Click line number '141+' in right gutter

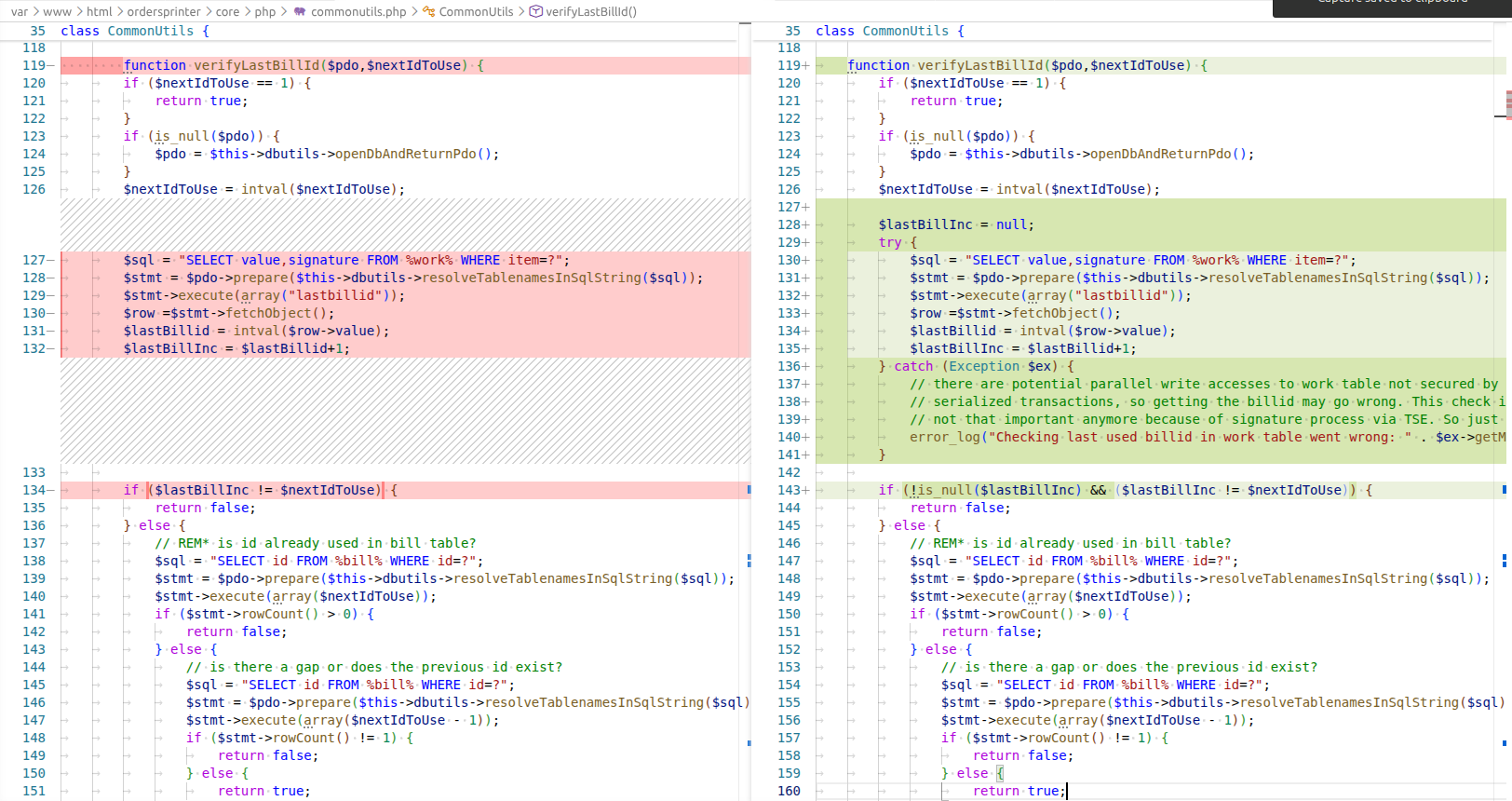click(793, 455)
